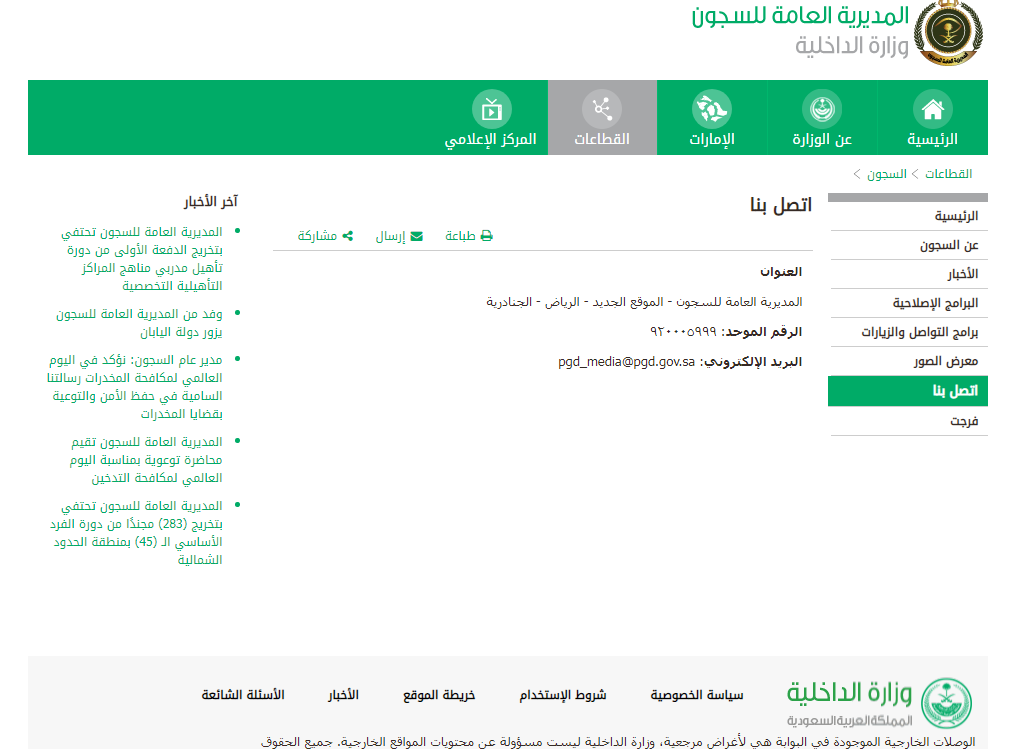The height and width of the screenshot is (749, 1032).
Task: Click the pgd_media@pgd.gov.sa email address
Action: pyautogui.click(x=627, y=361)
